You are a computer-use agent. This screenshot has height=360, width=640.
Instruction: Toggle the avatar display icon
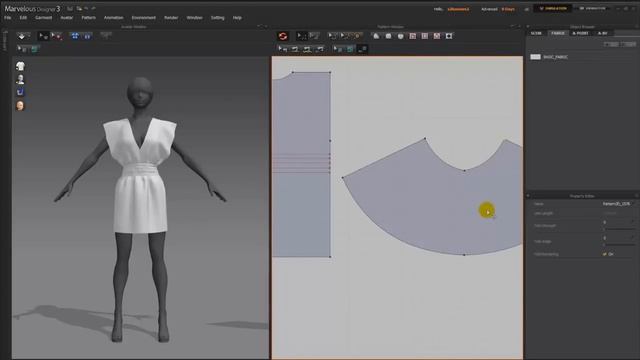pos(20,79)
